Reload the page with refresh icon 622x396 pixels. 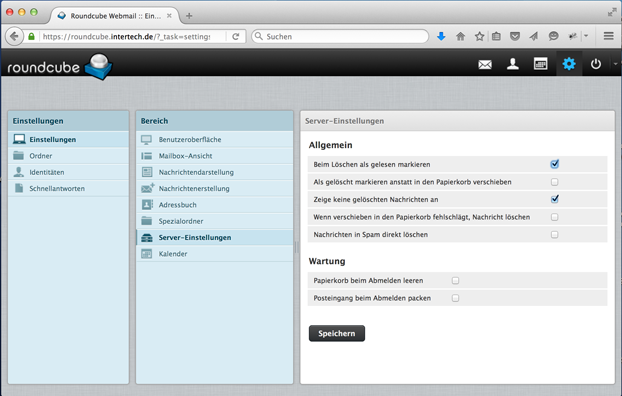(x=236, y=37)
